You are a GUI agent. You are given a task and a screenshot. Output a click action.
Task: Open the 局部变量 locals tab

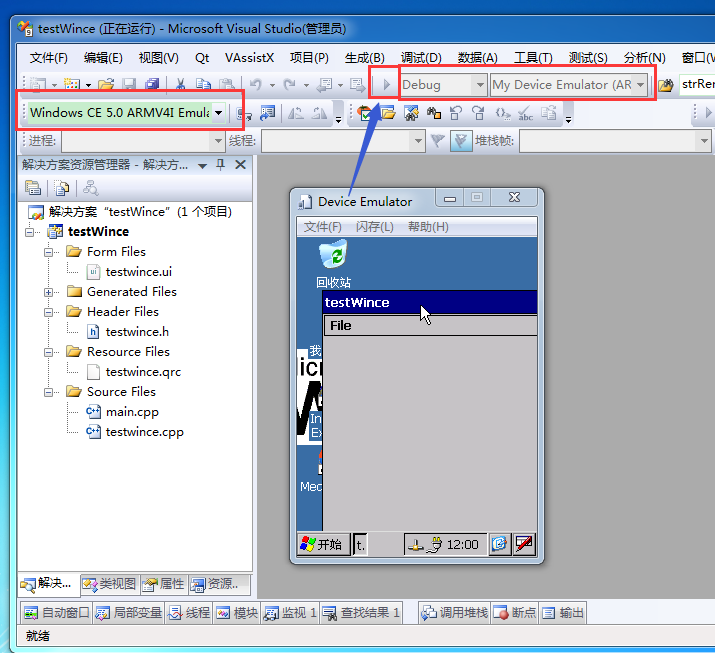coord(129,613)
